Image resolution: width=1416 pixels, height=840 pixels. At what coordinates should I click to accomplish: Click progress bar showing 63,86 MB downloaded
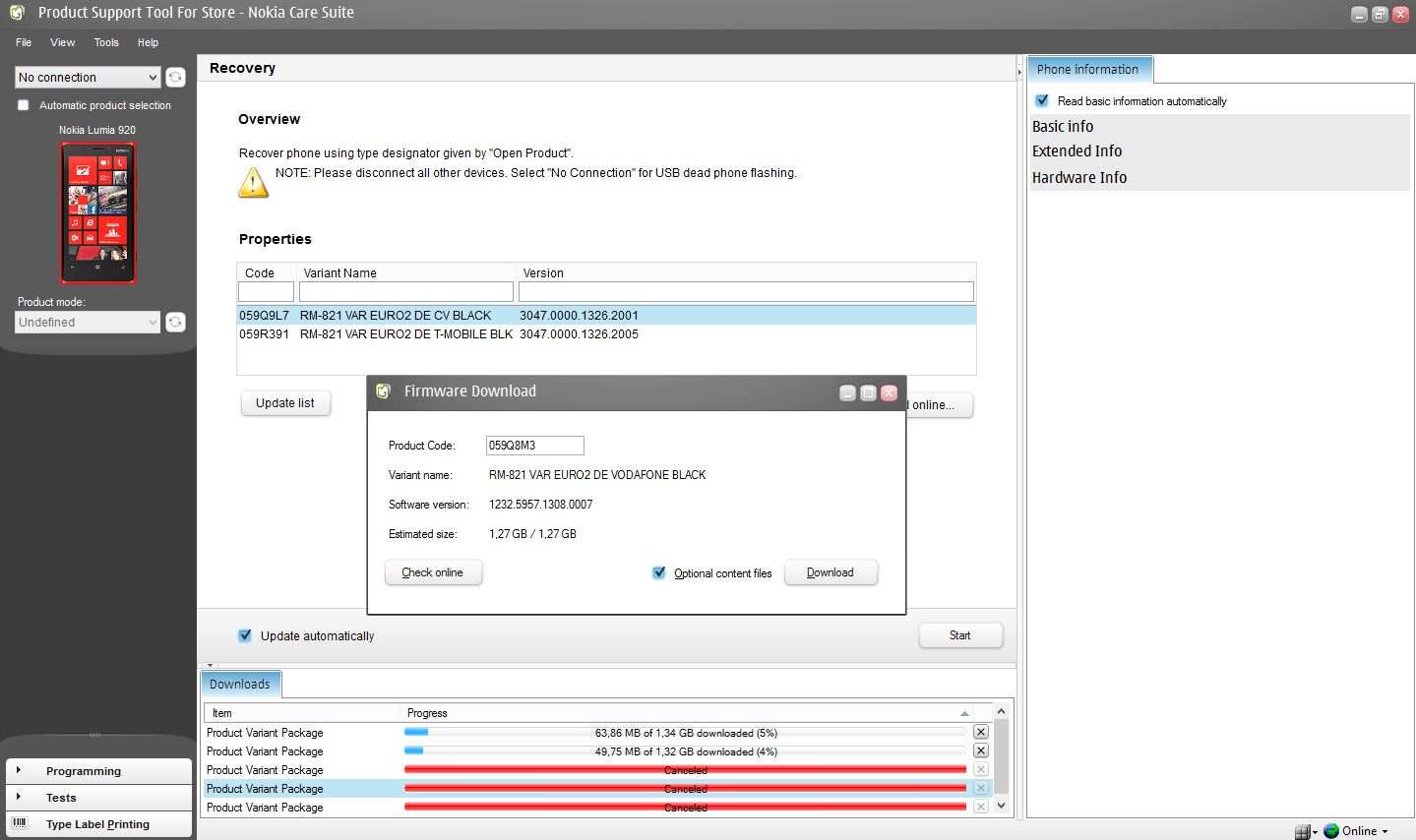click(686, 733)
